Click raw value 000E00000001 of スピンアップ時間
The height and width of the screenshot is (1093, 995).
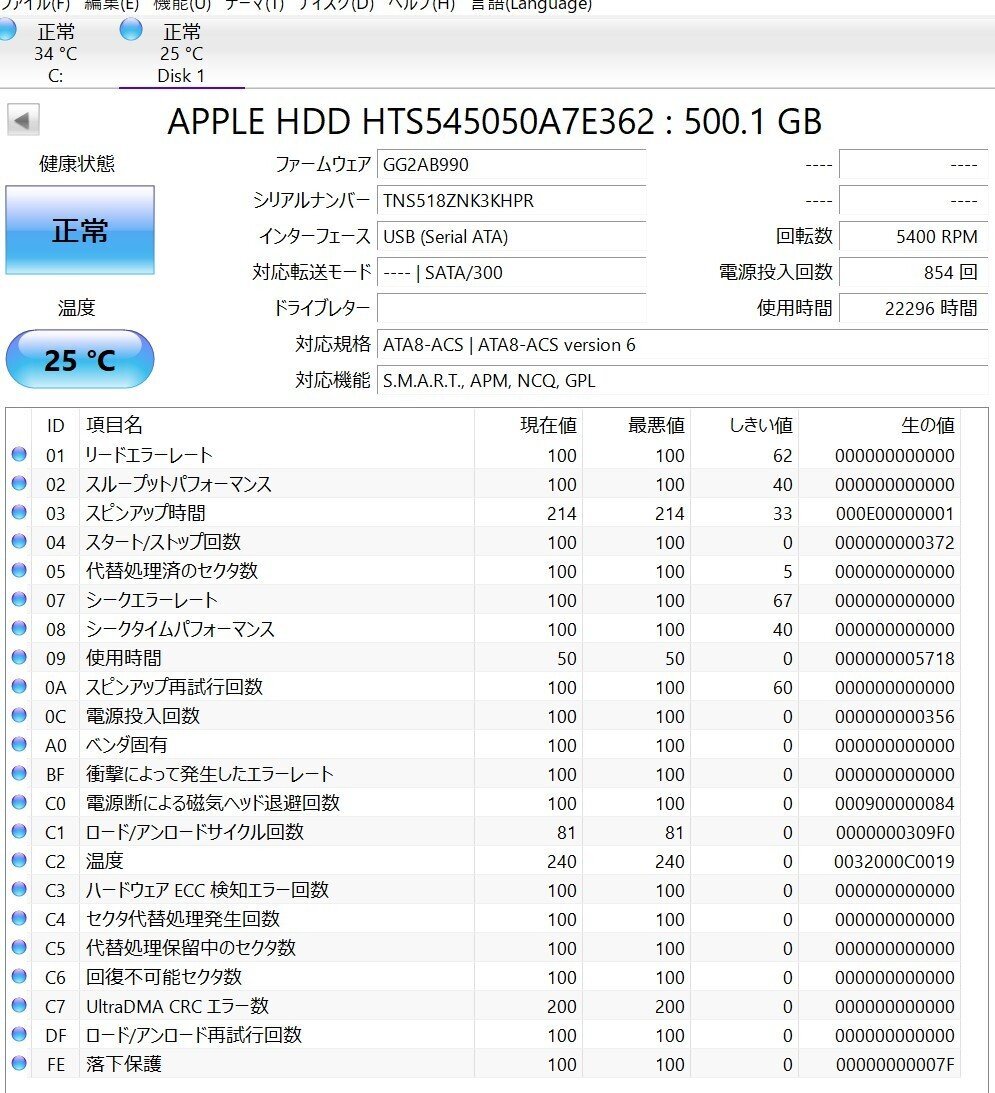895,514
